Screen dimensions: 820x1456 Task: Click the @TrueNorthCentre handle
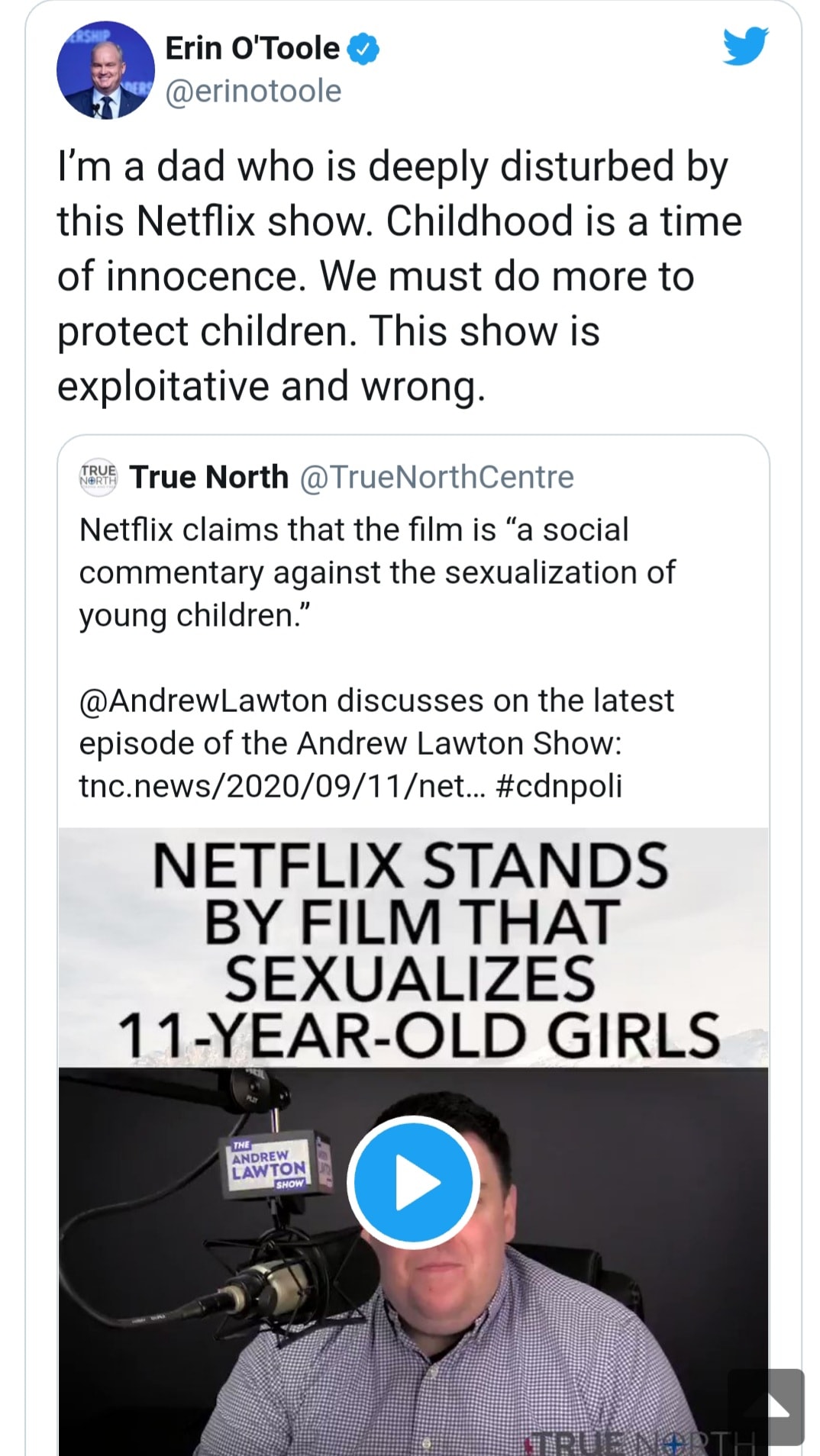(x=437, y=477)
